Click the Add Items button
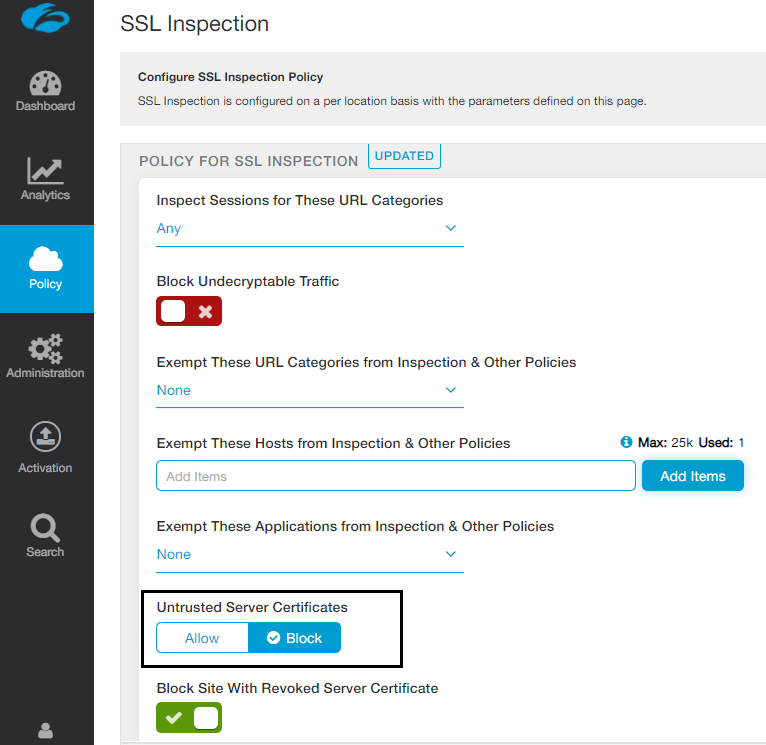The width and height of the screenshot is (766, 745). (692, 476)
